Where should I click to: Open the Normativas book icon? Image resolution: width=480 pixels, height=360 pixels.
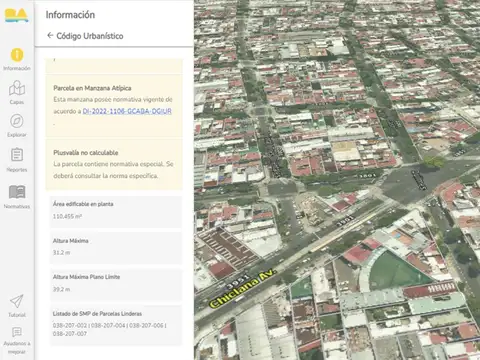(17, 192)
